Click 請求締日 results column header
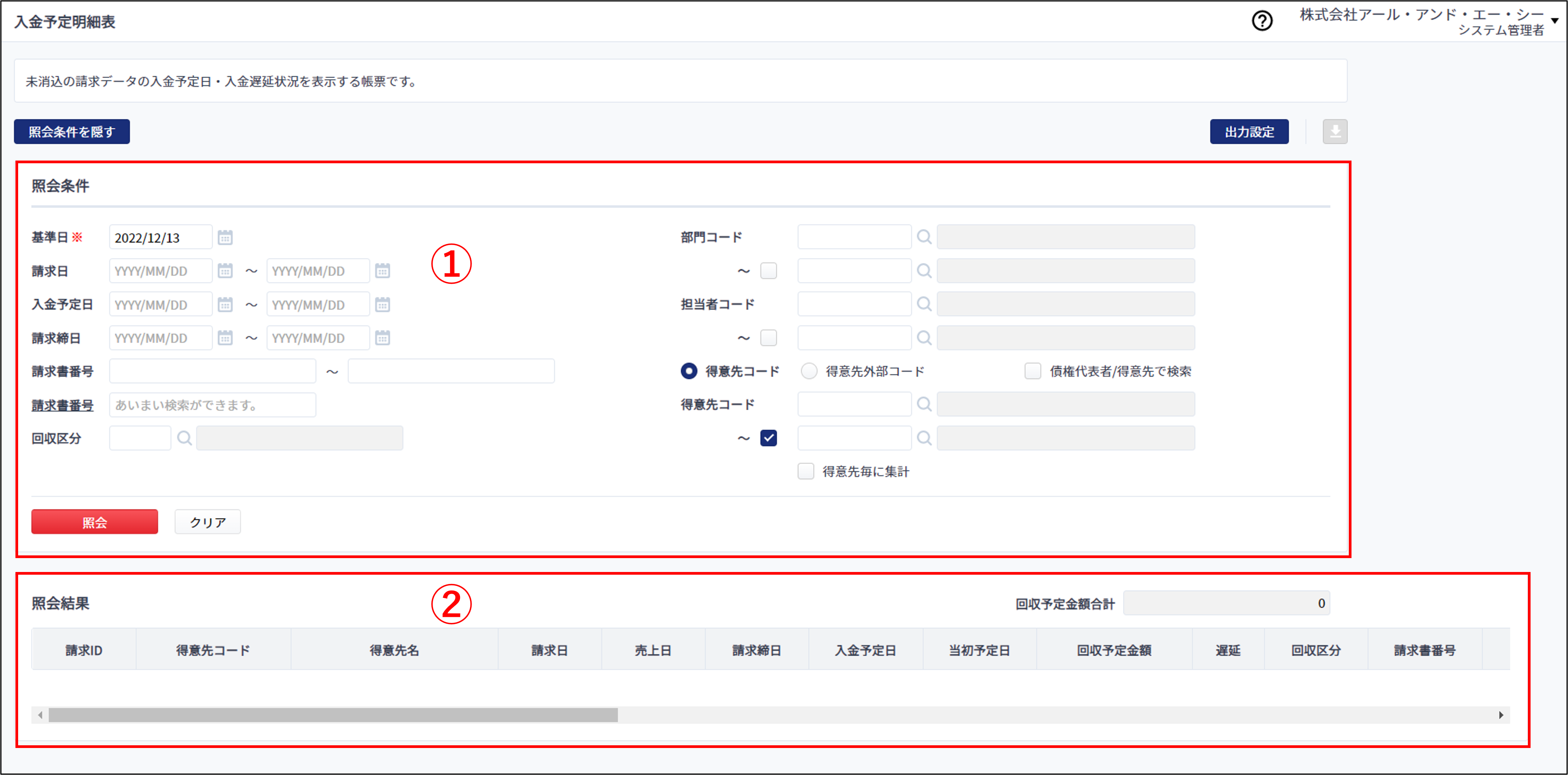 (x=757, y=650)
